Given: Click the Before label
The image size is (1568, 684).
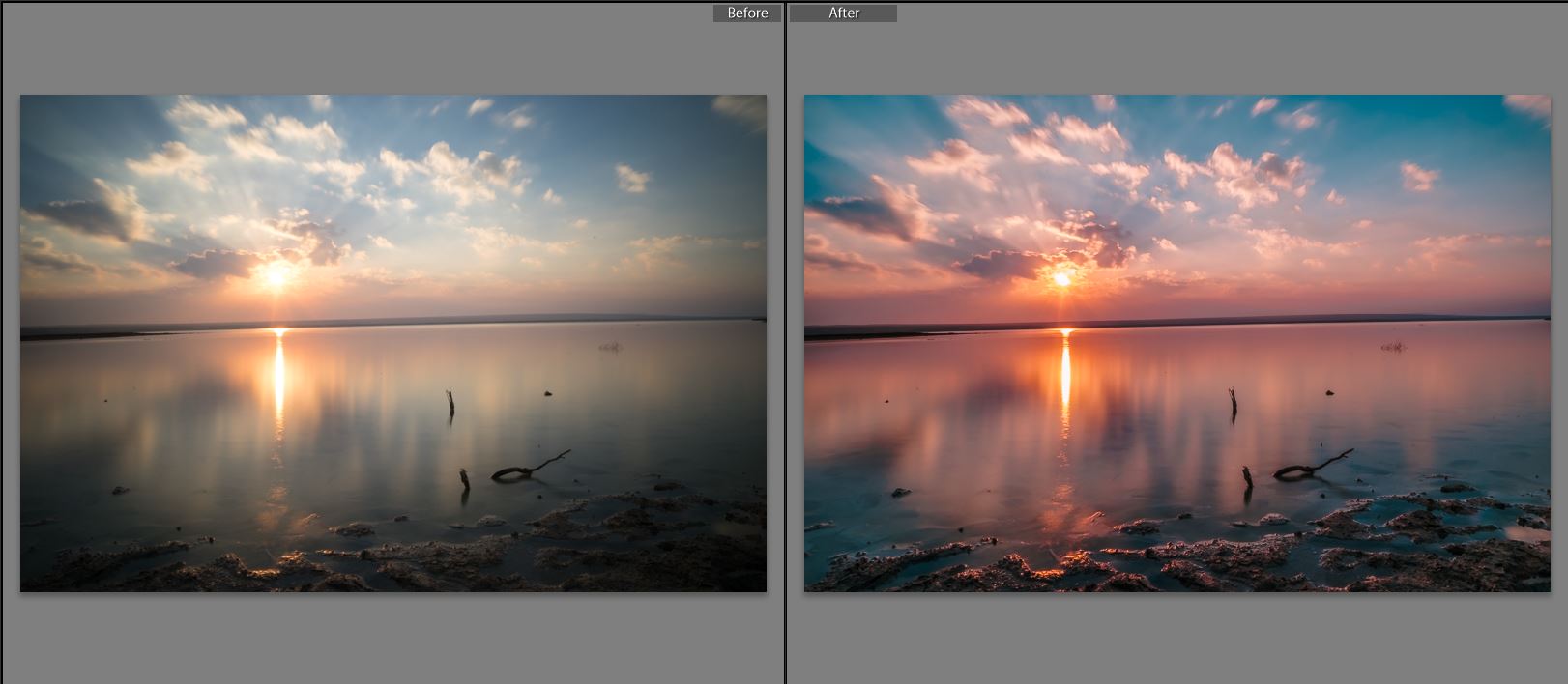Looking at the screenshot, I should [x=747, y=13].
